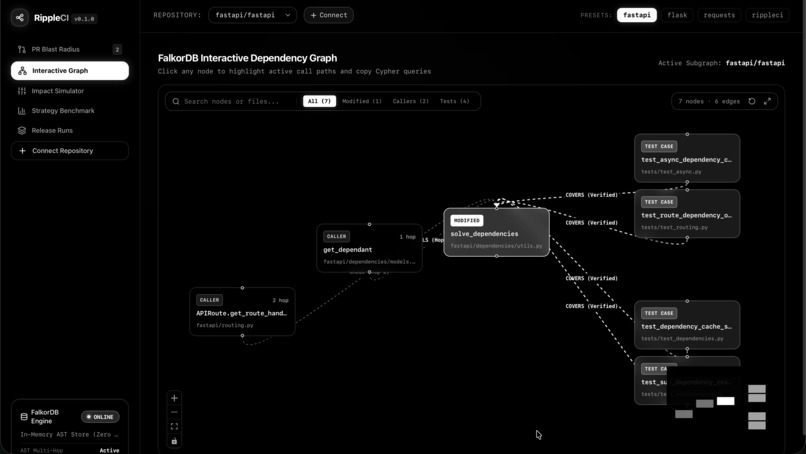Click the tests/test_async.py file path
This screenshot has height=454, width=806.
click(x=671, y=172)
